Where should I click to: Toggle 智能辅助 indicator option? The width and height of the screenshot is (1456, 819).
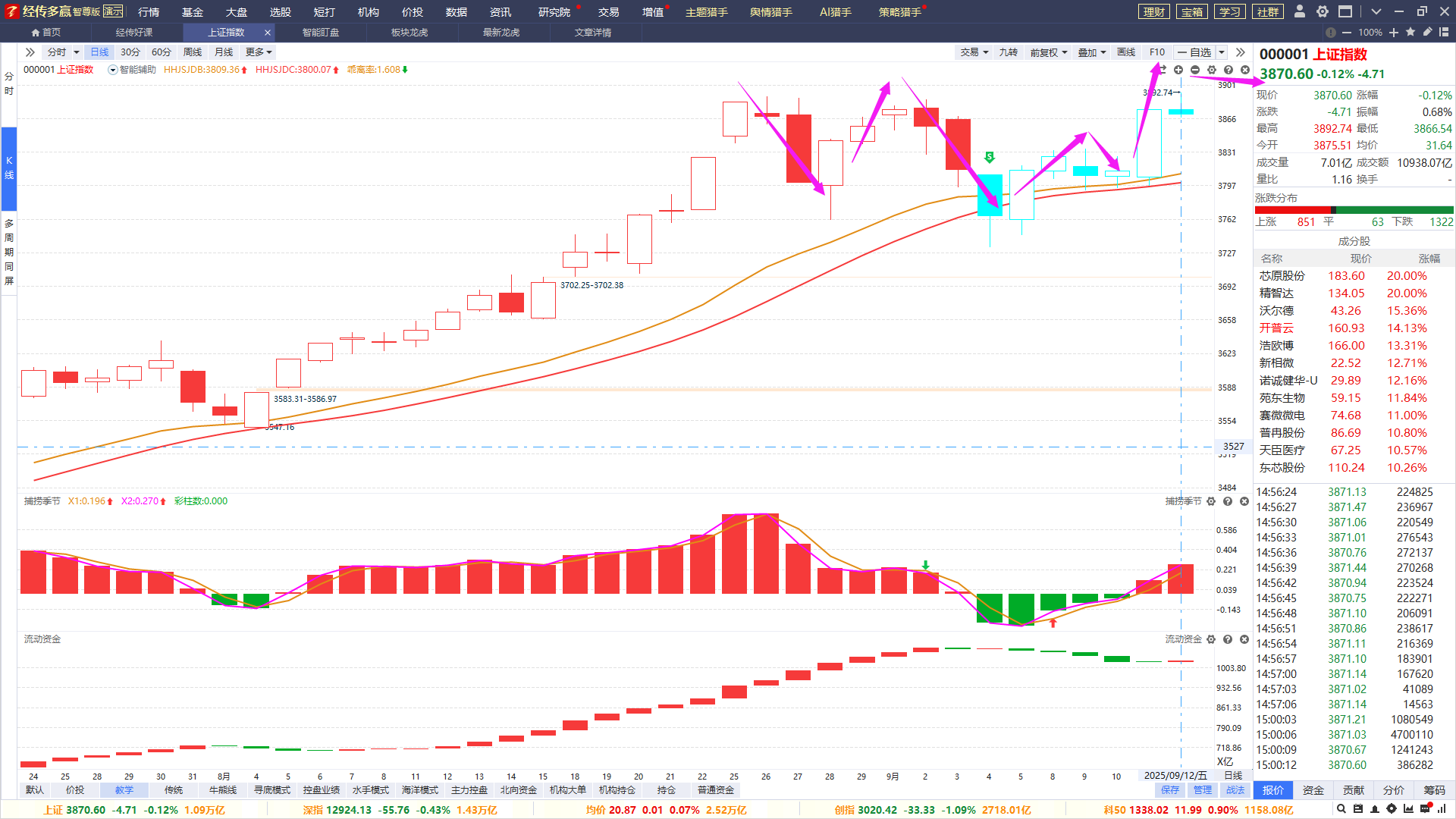tap(114, 70)
